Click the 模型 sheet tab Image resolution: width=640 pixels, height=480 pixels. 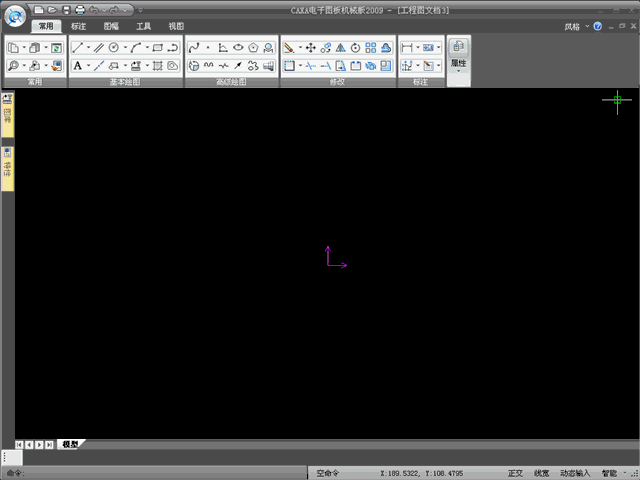point(70,444)
